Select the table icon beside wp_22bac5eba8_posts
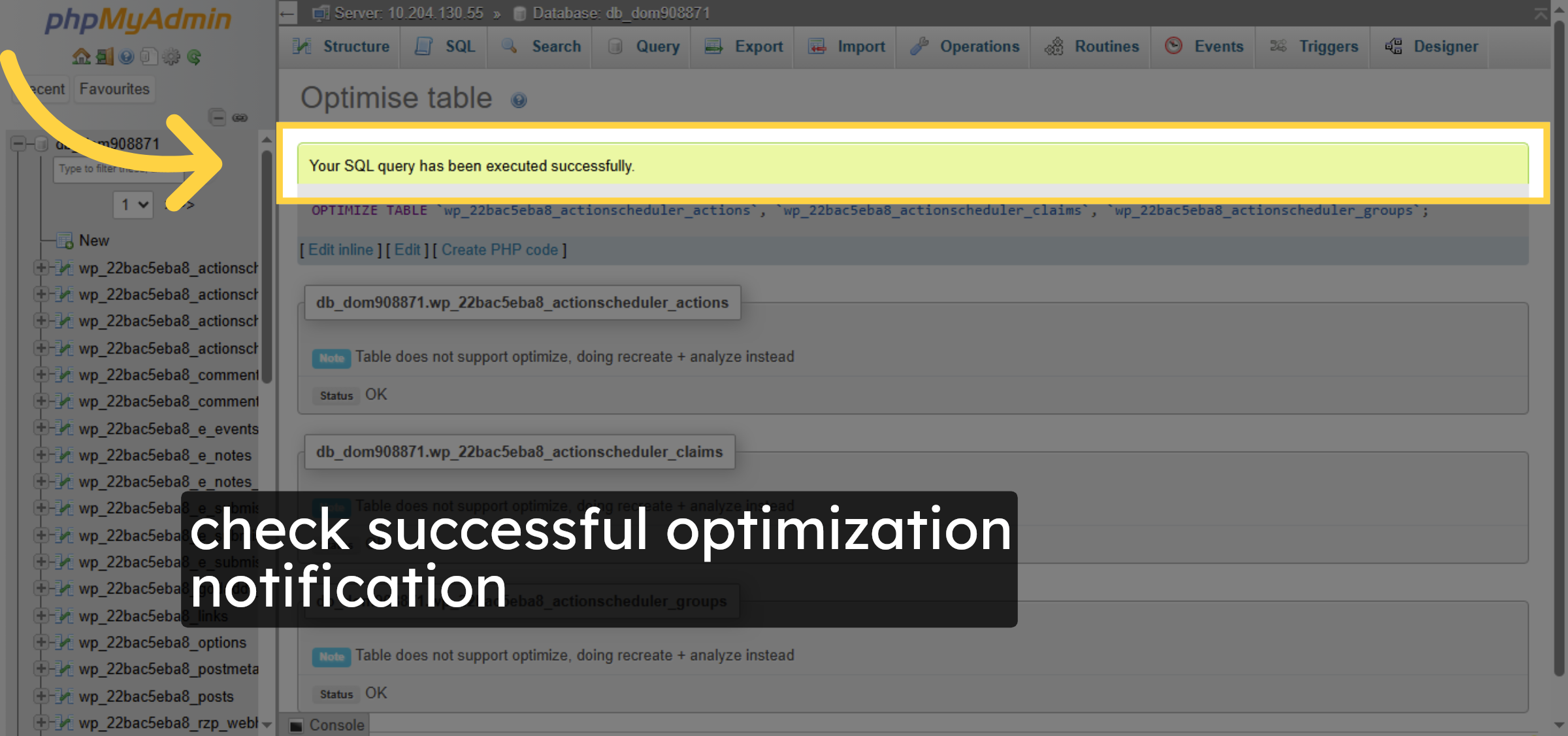Image resolution: width=1568 pixels, height=736 pixels. 65,696
